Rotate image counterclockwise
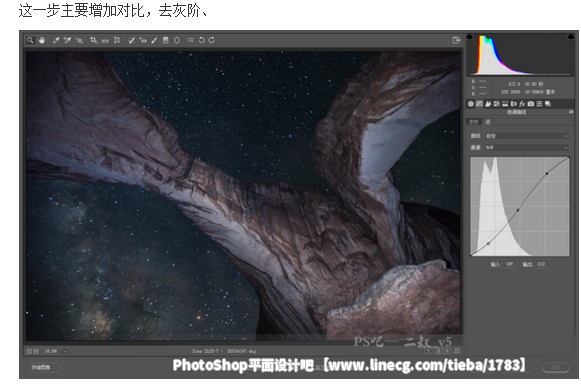Image resolution: width=581 pixels, height=384 pixels. [x=201, y=40]
